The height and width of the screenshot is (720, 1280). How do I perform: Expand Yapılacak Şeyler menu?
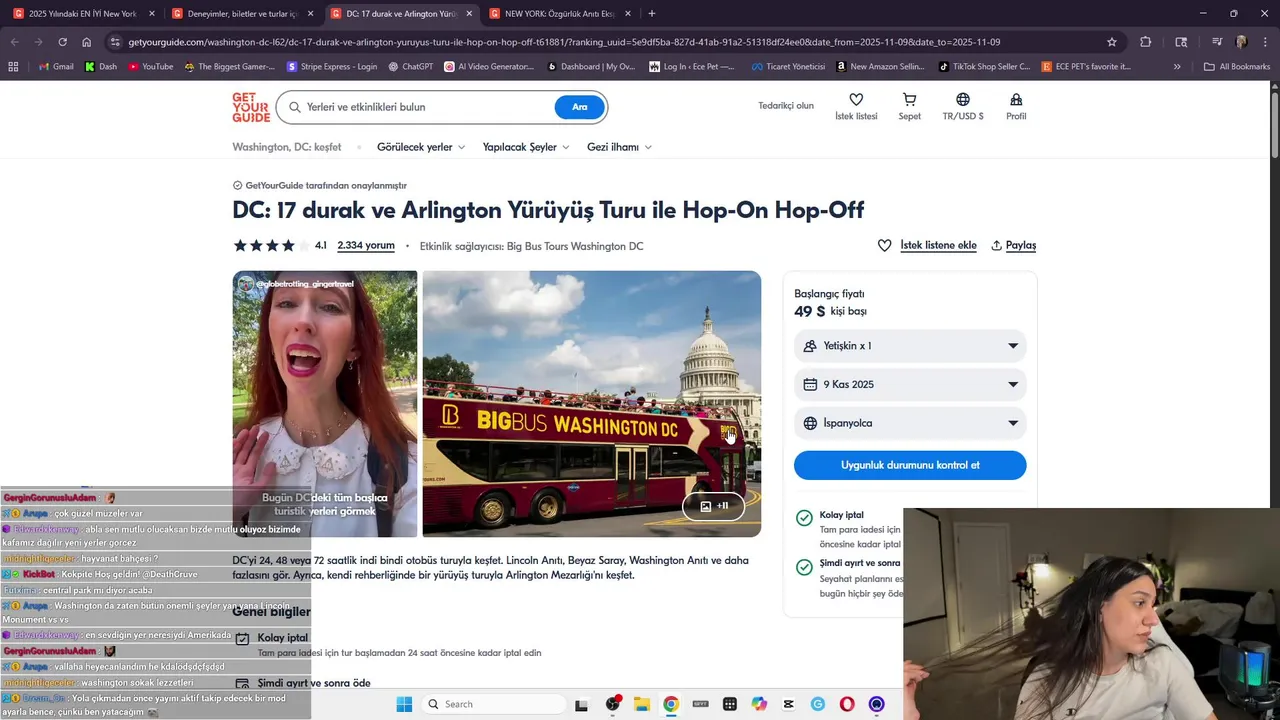coord(526,147)
